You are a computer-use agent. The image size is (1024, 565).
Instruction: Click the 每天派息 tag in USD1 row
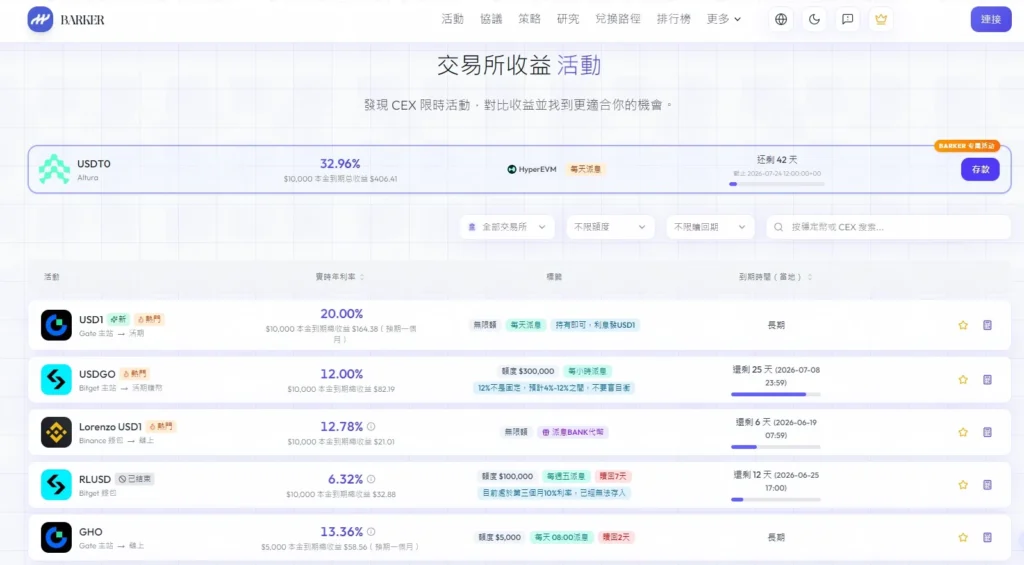click(x=526, y=325)
